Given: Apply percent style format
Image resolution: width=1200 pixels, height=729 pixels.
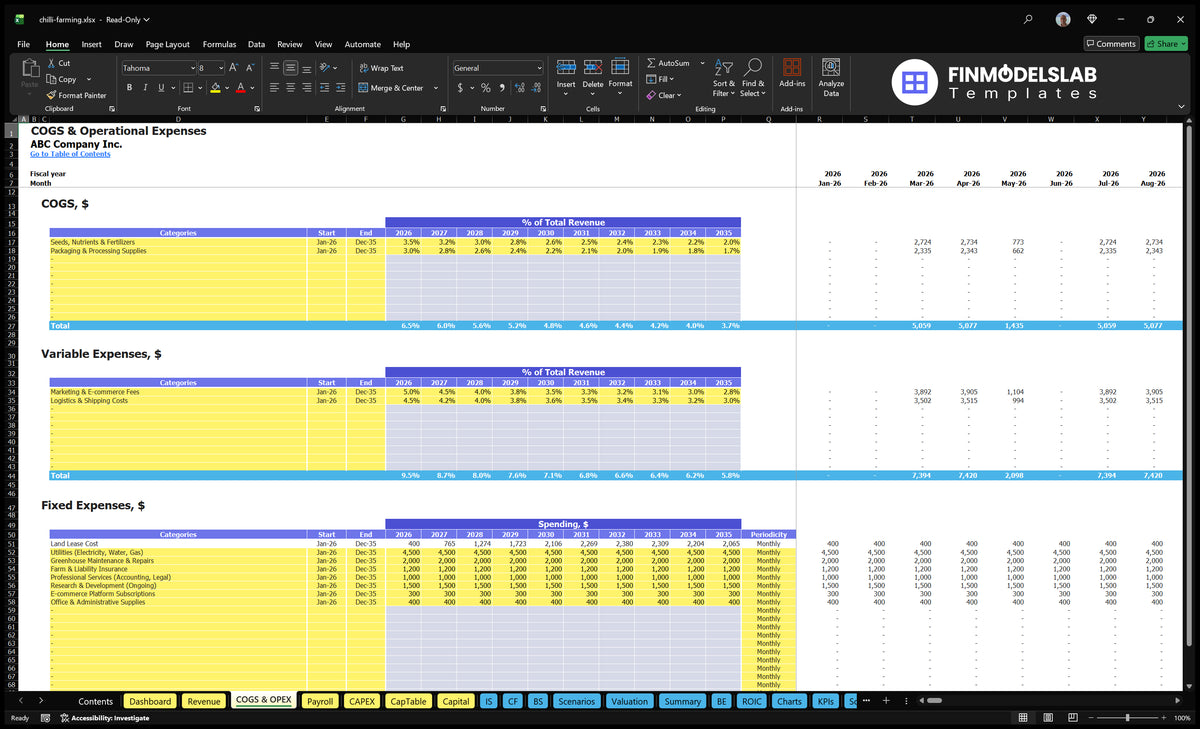Looking at the screenshot, I should 486,88.
